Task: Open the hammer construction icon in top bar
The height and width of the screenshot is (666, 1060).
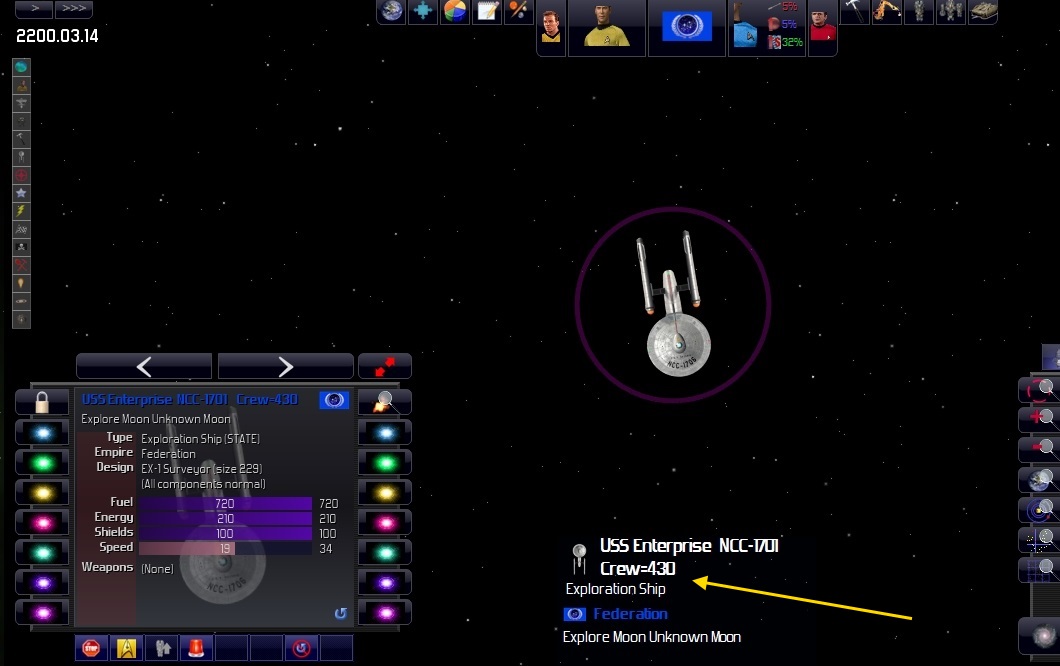Action: [854, 11]
